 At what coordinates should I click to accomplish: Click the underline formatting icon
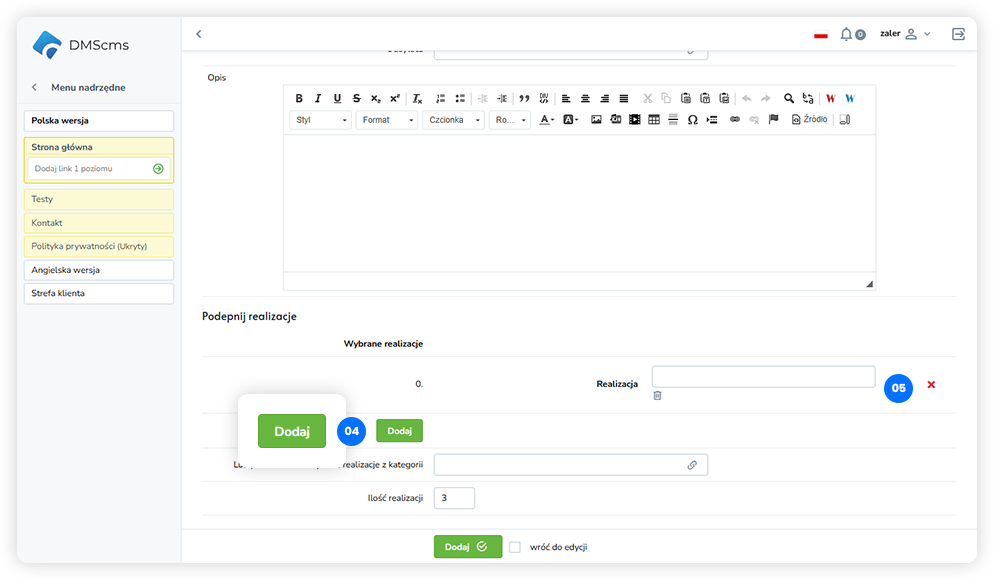tap(337, 98)
